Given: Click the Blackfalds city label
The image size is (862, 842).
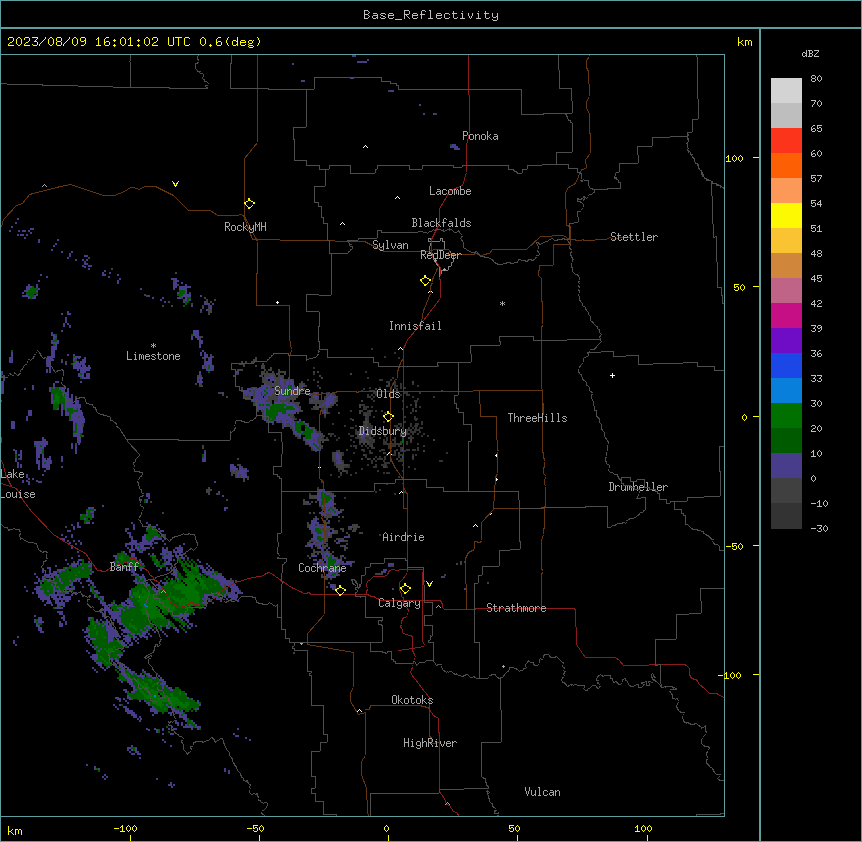Looking at the screenshot, I should 441,223.
